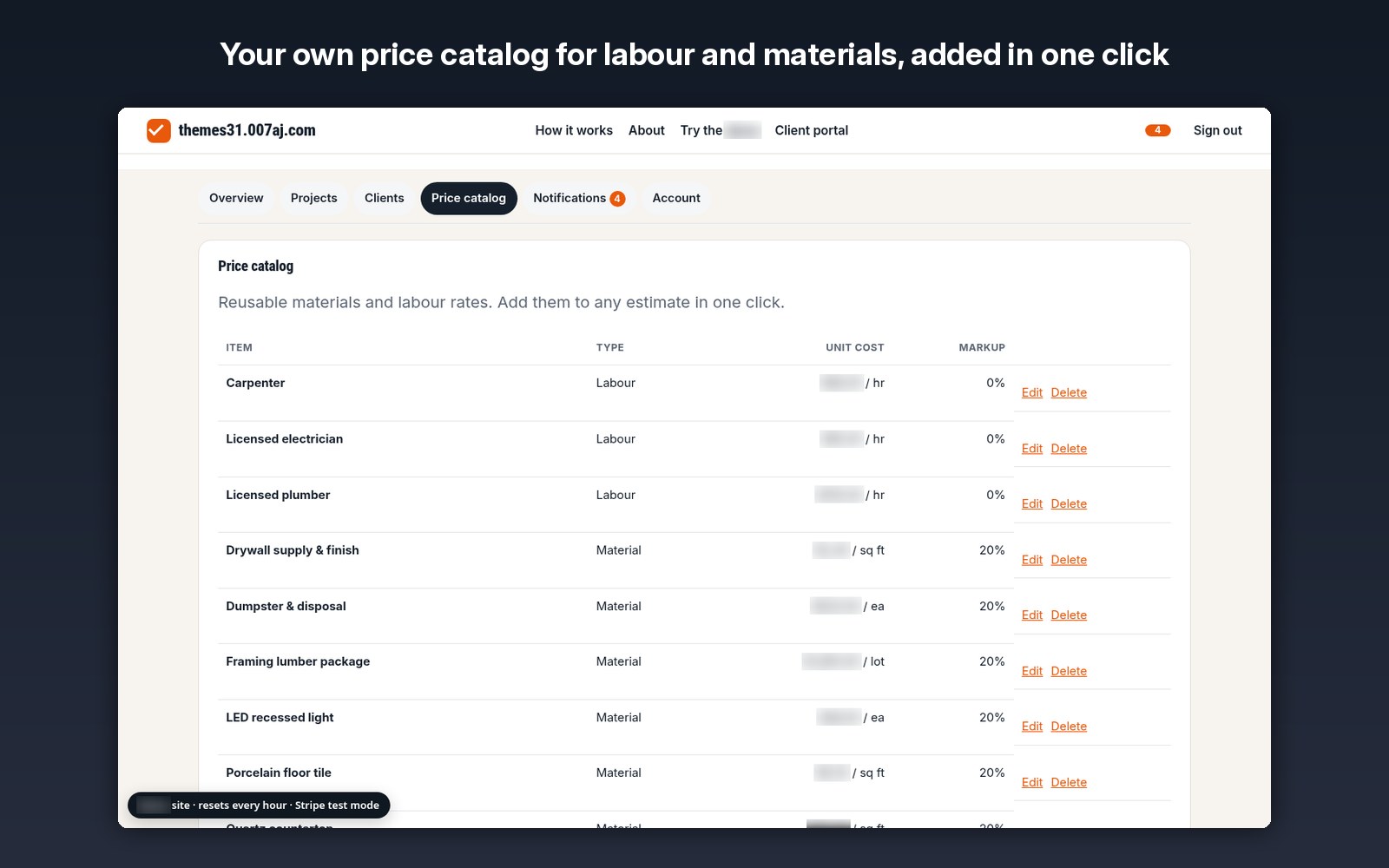Click the Licensed plumber item name

tap(278, 495)
